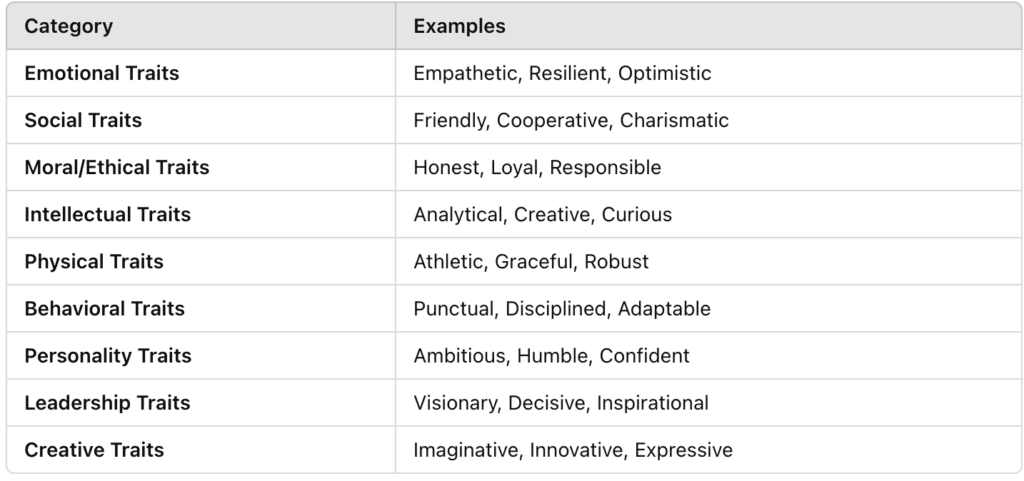Click the Ambitious, Humble, Confident cell
The image size is (1024, 481).
pos(551,355)
